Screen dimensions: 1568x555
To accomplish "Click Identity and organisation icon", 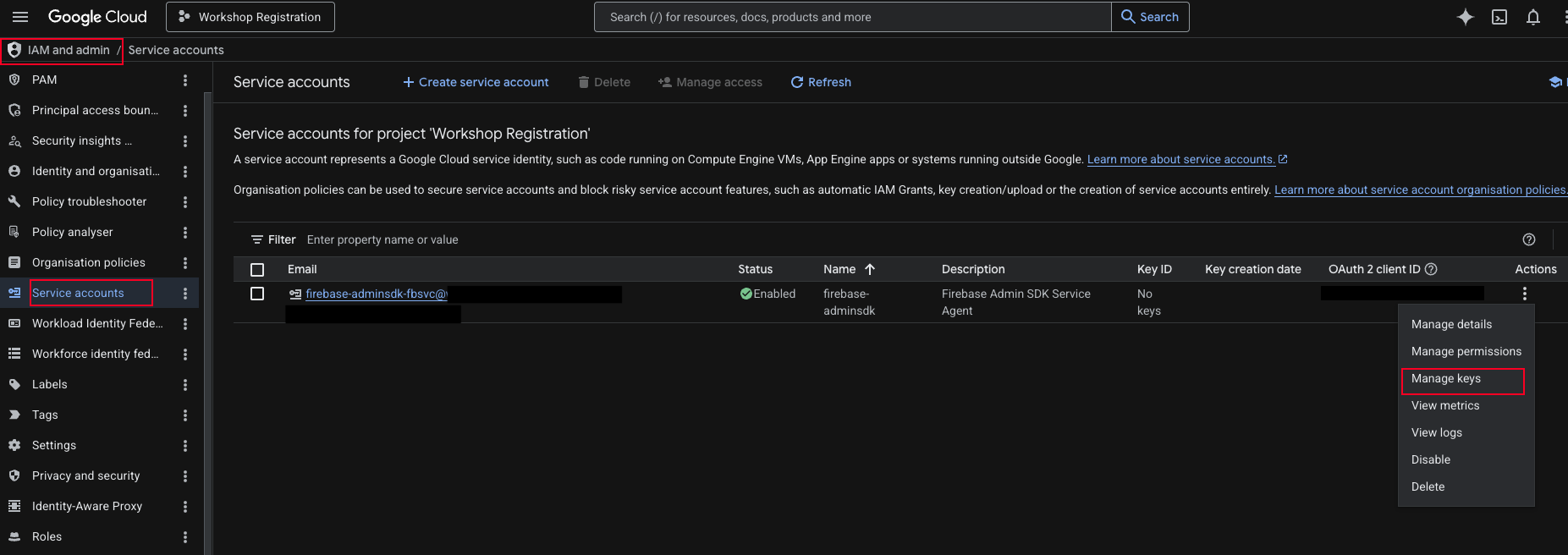I will (x=14, y=171).
